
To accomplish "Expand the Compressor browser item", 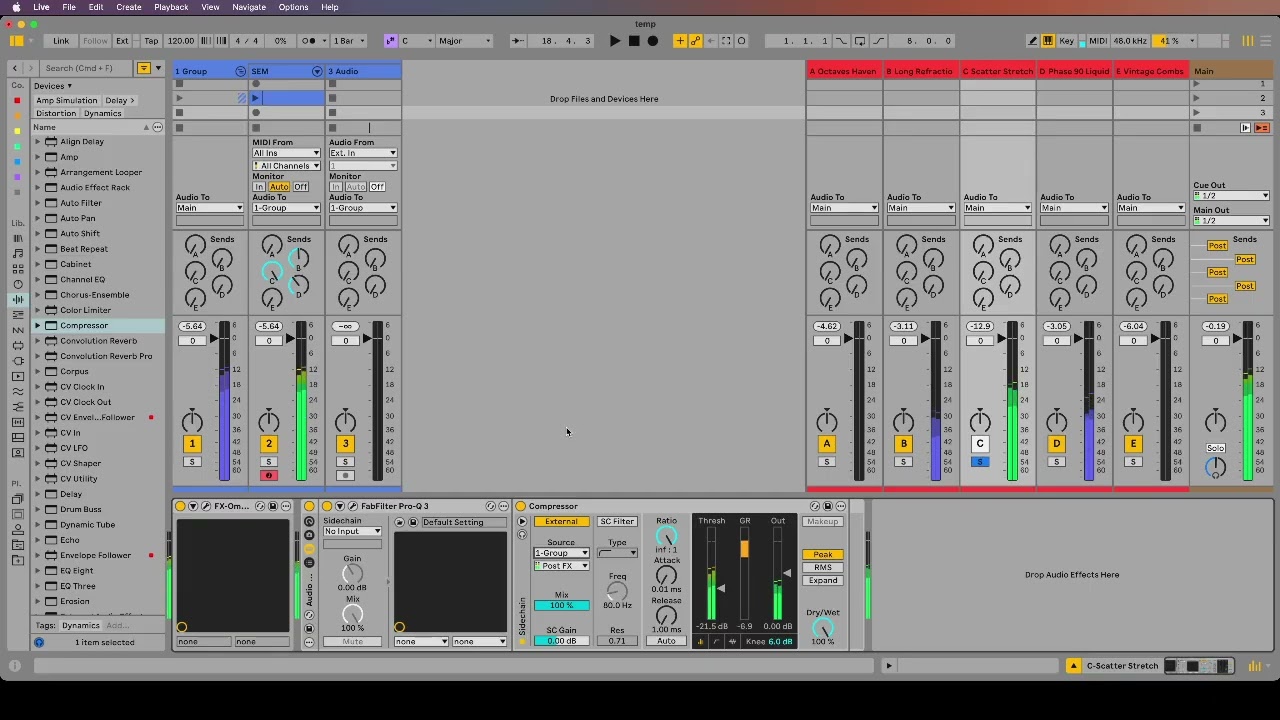I will pos(38,326).
